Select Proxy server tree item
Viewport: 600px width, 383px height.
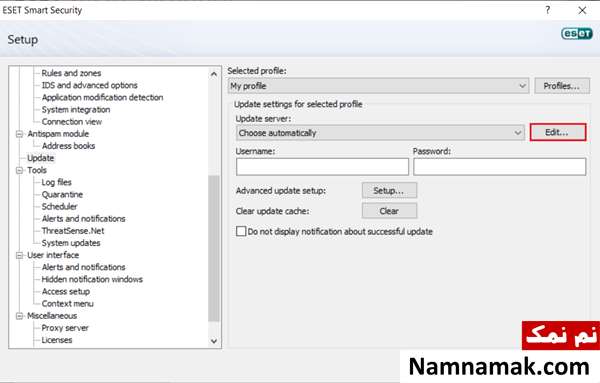(65, 328)
